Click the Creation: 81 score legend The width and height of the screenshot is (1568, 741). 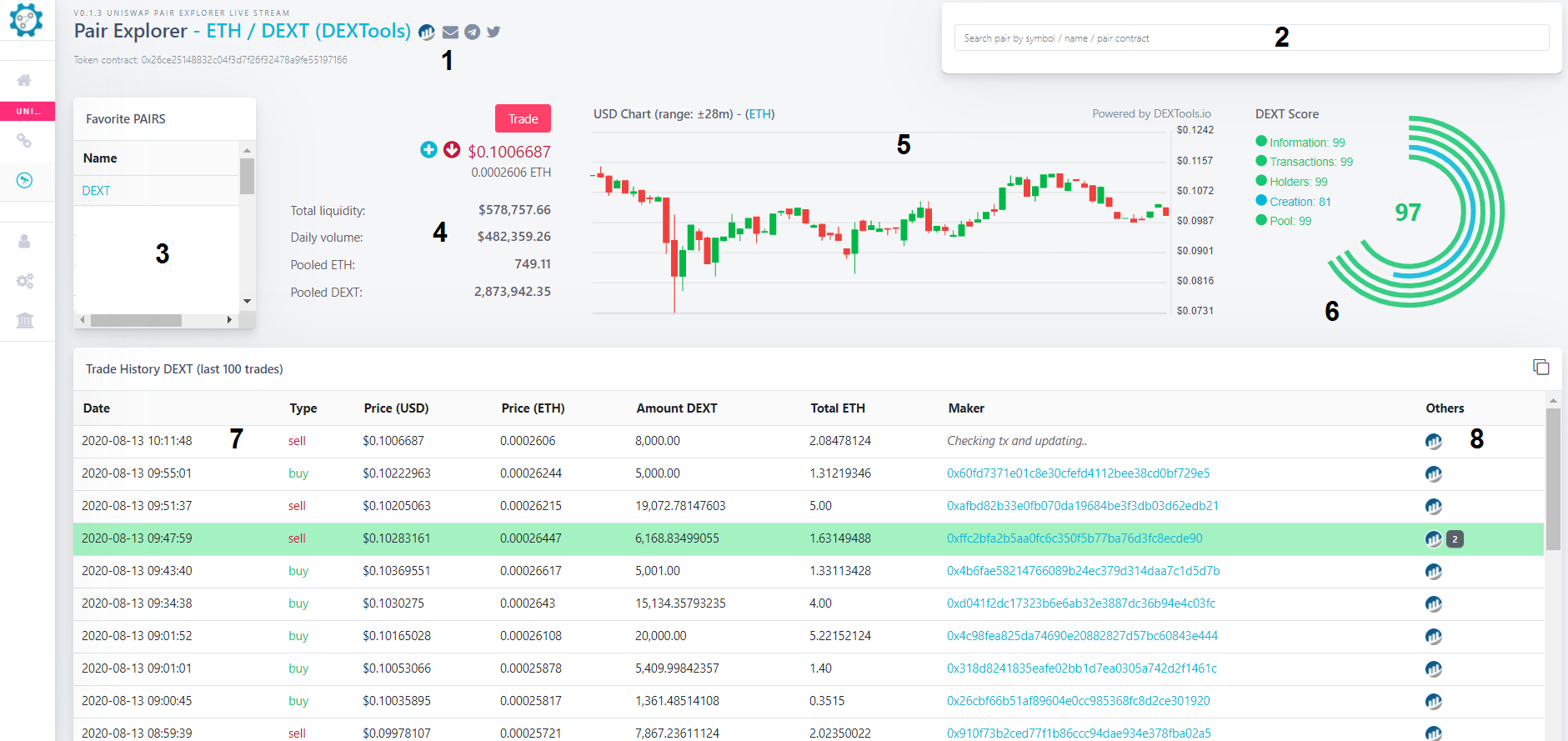[x=1294, y=202]
